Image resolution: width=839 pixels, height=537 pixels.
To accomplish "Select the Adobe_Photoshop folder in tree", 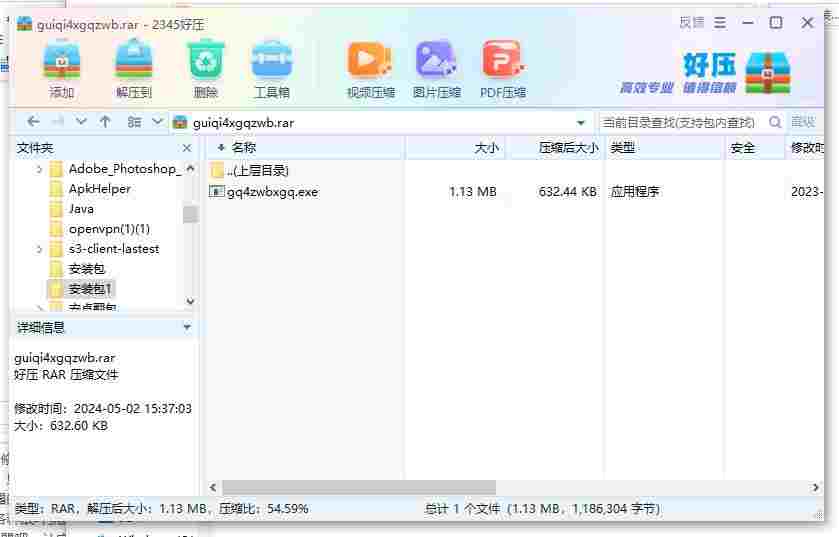I will (125, 169).
